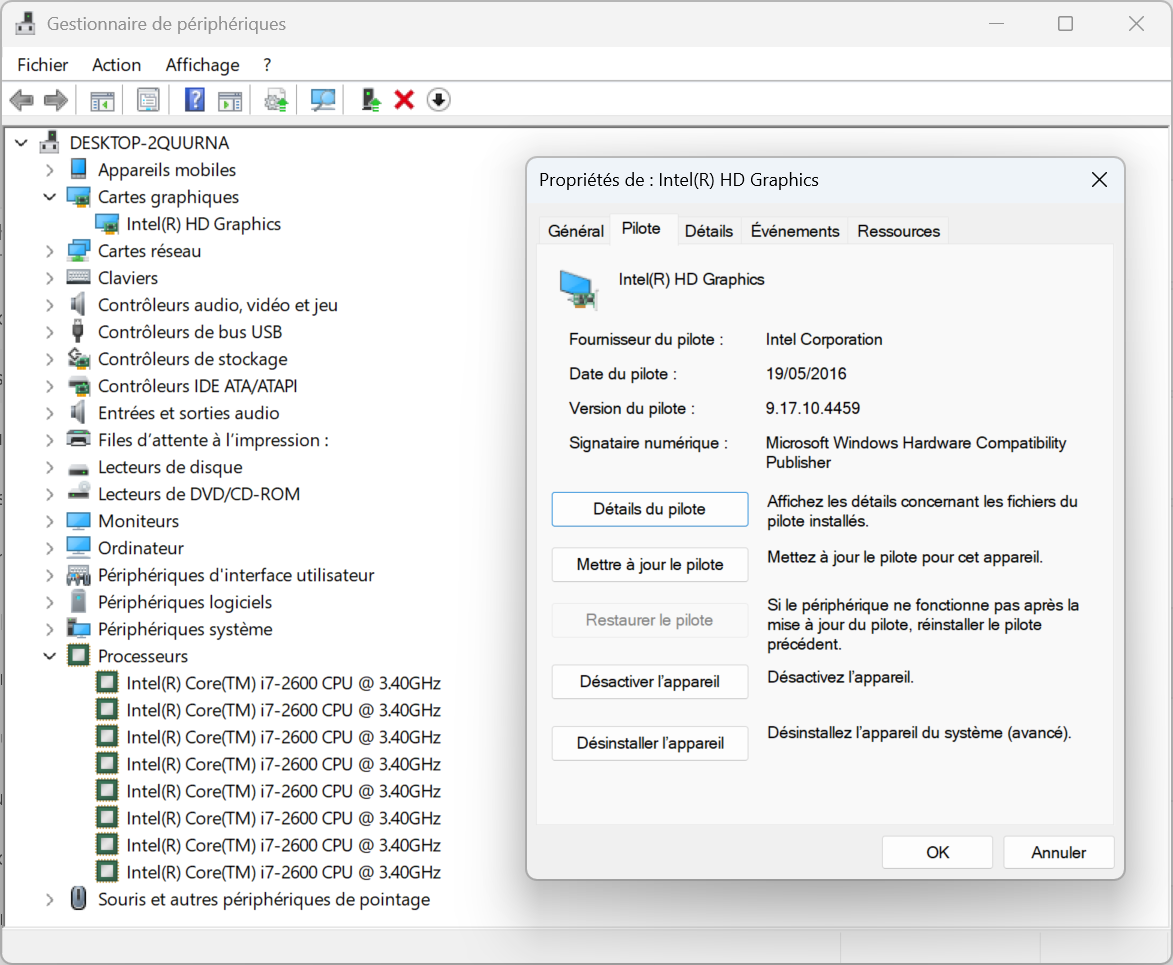1173x965 pixels.
Task: Click the Intel Corporation provider value
Action: (x=824, y=340)
